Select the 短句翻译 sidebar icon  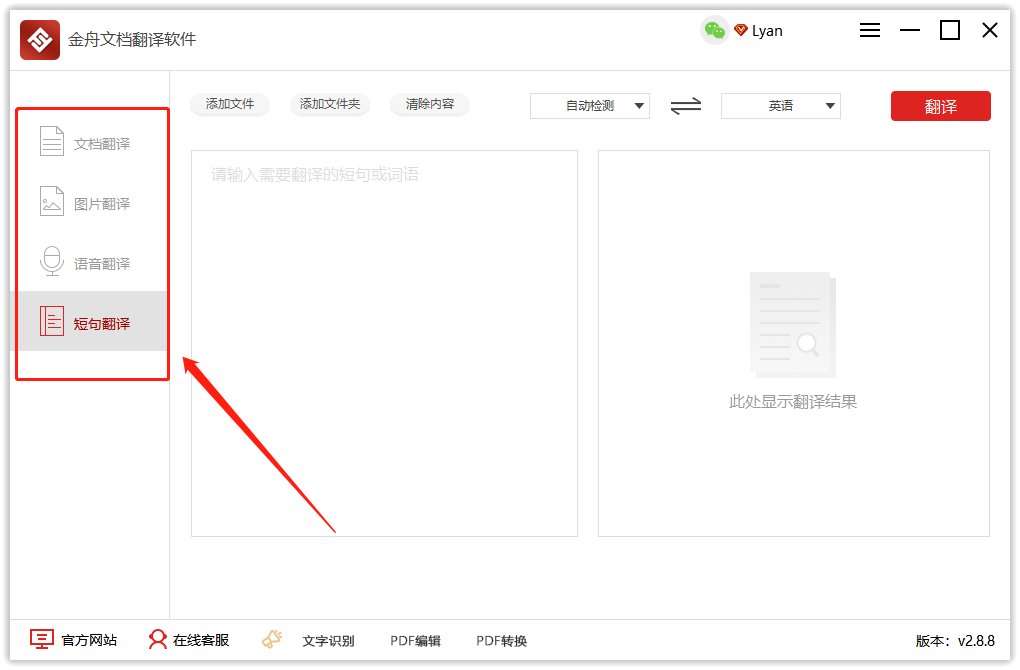[x=51, y=321]
